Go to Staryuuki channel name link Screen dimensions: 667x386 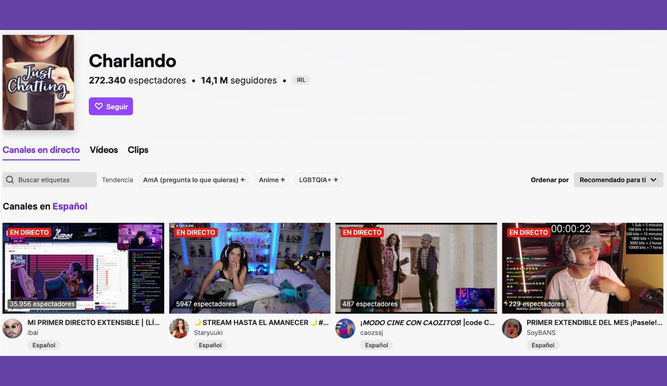[x=208, y=333]
